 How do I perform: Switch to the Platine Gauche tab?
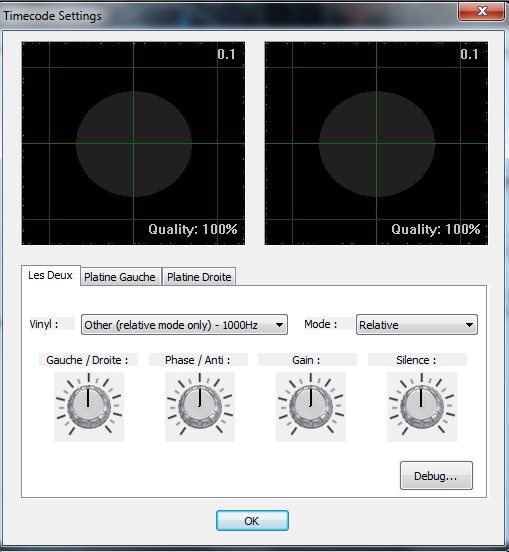(120, 277)
